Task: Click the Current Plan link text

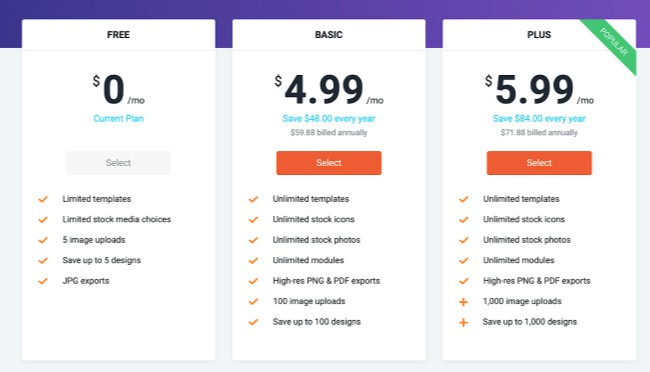Action: (x=119, y=119)
